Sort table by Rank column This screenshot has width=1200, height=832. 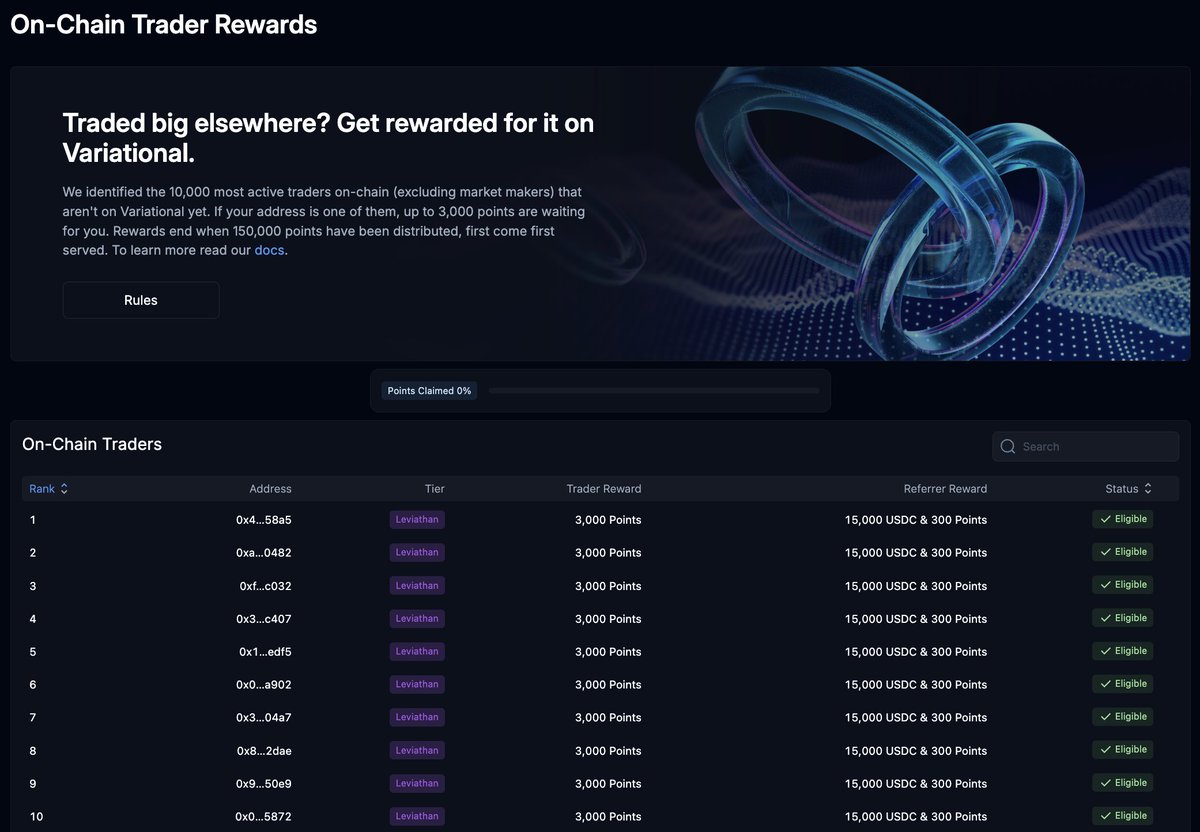point(49,489)
